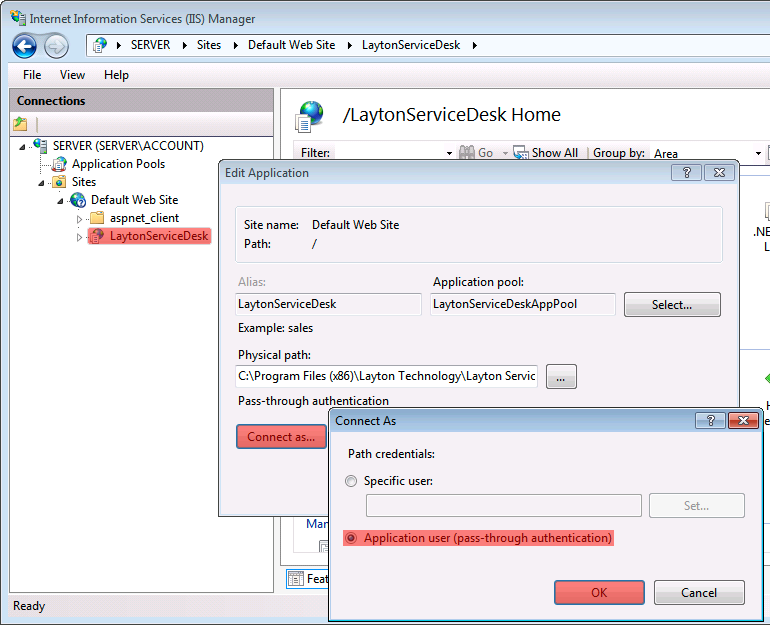Click the SERVER node computer icon
This screenshot has height=625, width=770.
pos(40,145)
